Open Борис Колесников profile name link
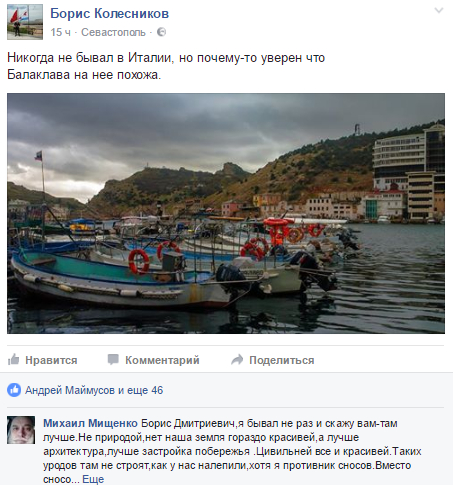The width and height of the screenshot is (453, 485). pos(109,14)
